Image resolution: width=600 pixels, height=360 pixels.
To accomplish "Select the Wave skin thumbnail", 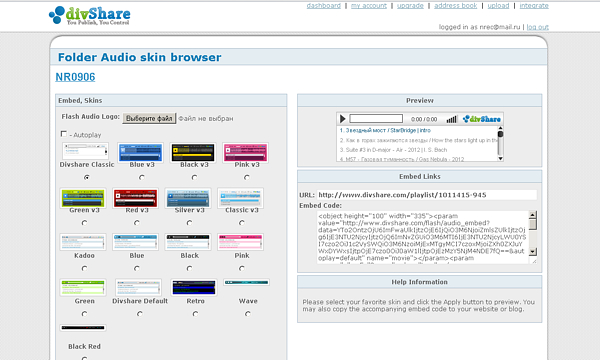I will pyautogui.click(x=246, y=282).
